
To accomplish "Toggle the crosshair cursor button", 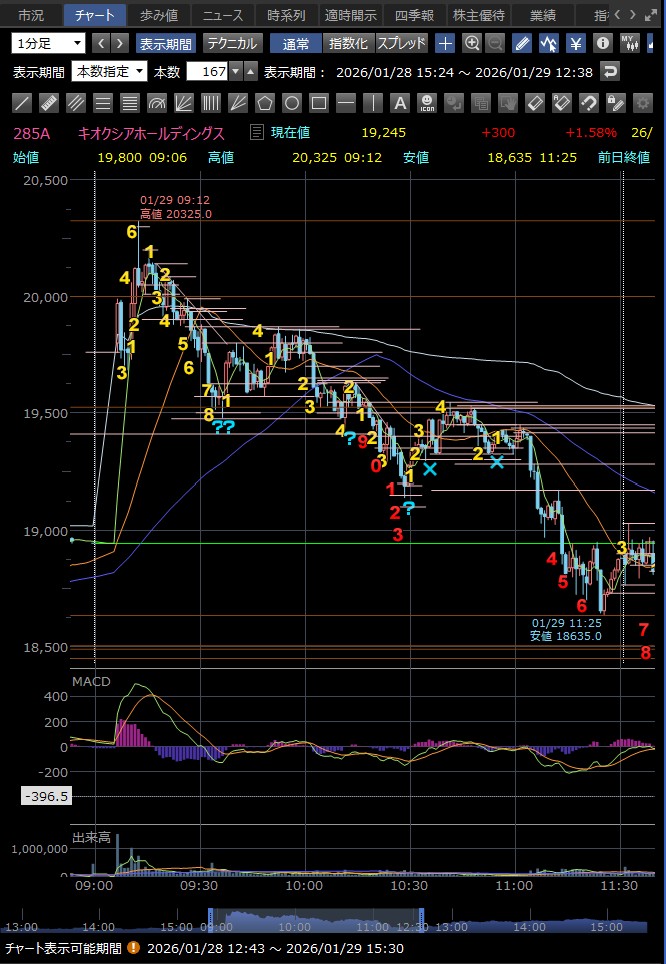I will tap(445, 43).
